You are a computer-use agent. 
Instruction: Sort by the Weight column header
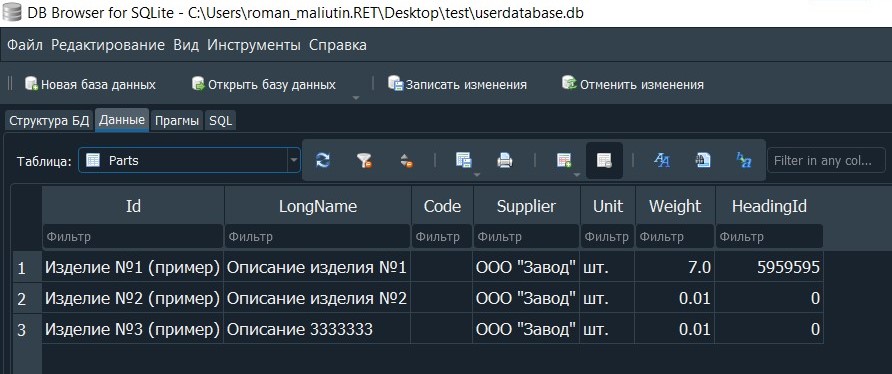click(x=675, y=206)
